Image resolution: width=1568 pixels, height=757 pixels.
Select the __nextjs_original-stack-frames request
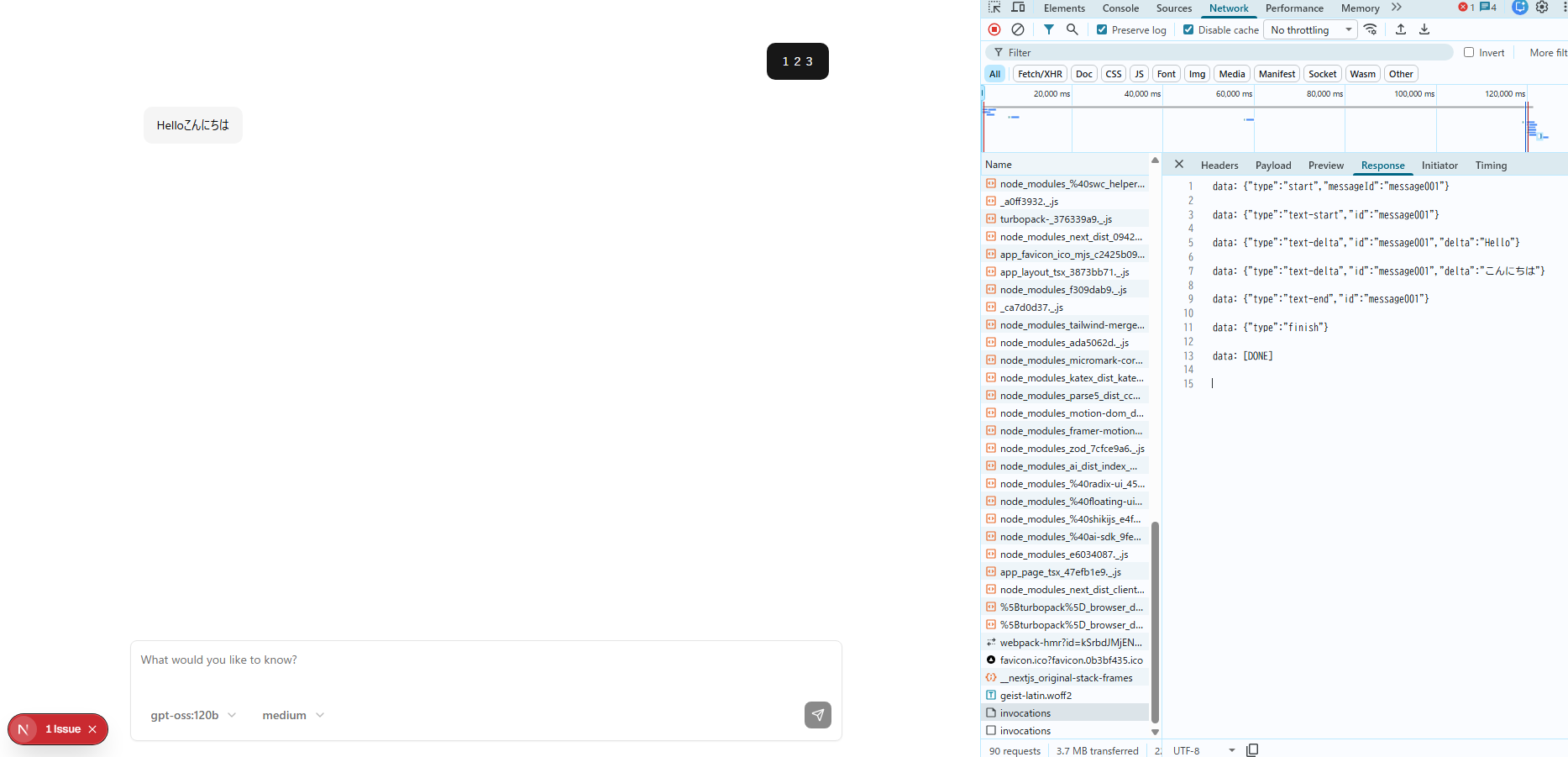pos(1065,678)
